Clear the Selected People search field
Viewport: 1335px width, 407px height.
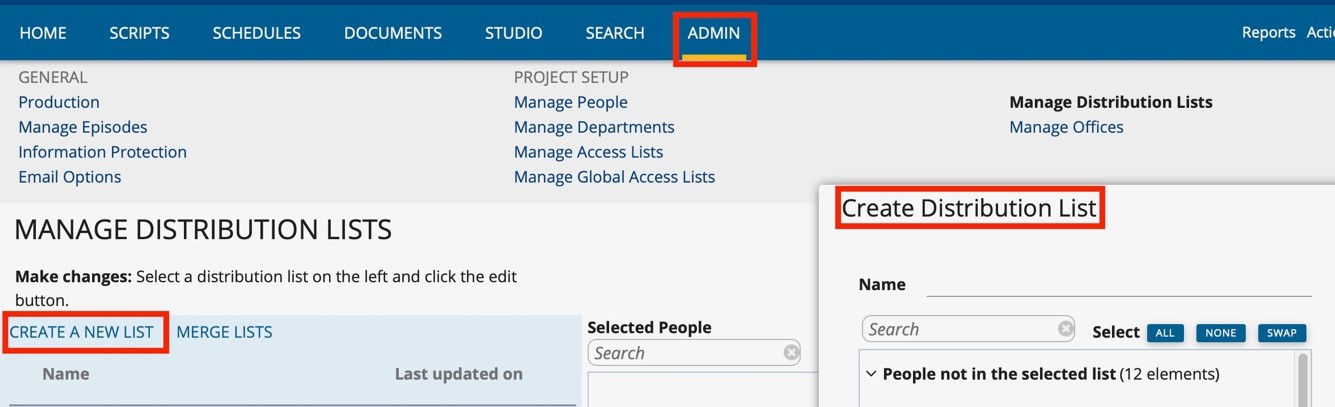tap(791, 353)
